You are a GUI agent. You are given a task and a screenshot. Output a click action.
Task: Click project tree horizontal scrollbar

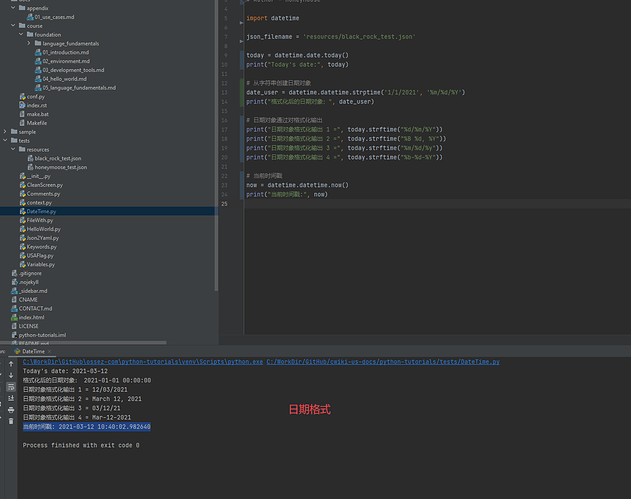pyautogui.click(x=83, y=343)
